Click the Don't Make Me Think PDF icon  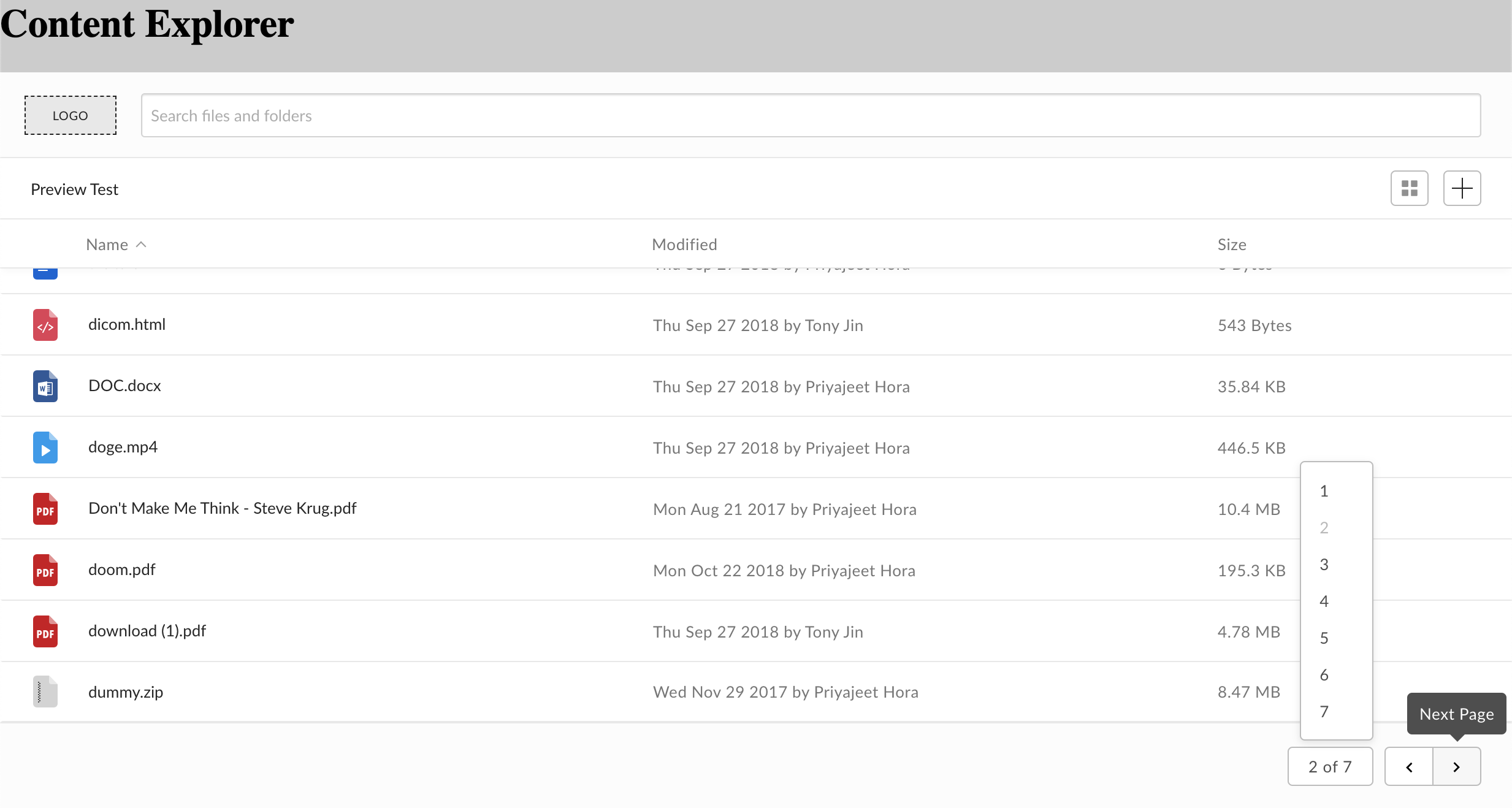45,509
